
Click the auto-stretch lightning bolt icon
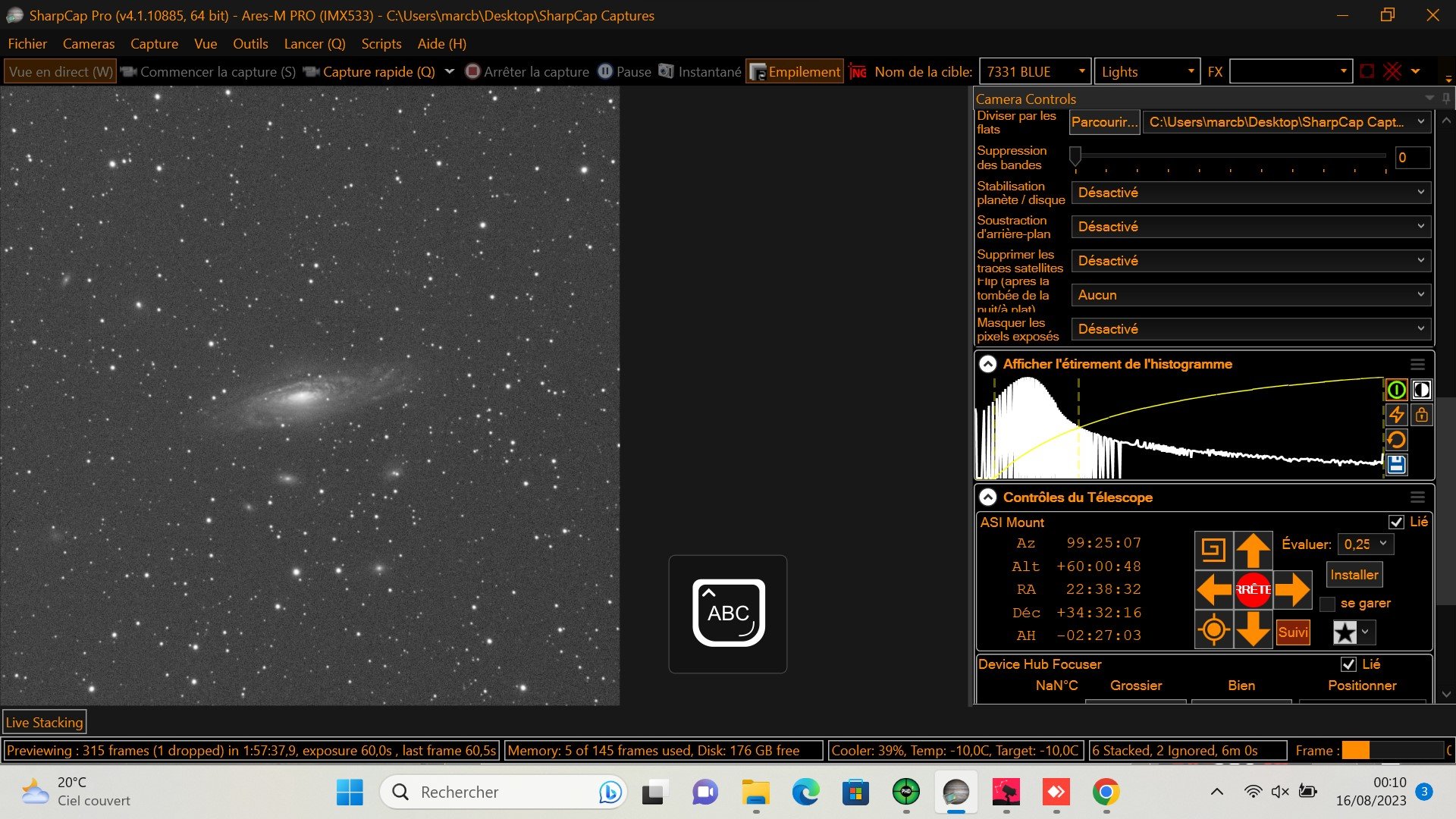1396,415
